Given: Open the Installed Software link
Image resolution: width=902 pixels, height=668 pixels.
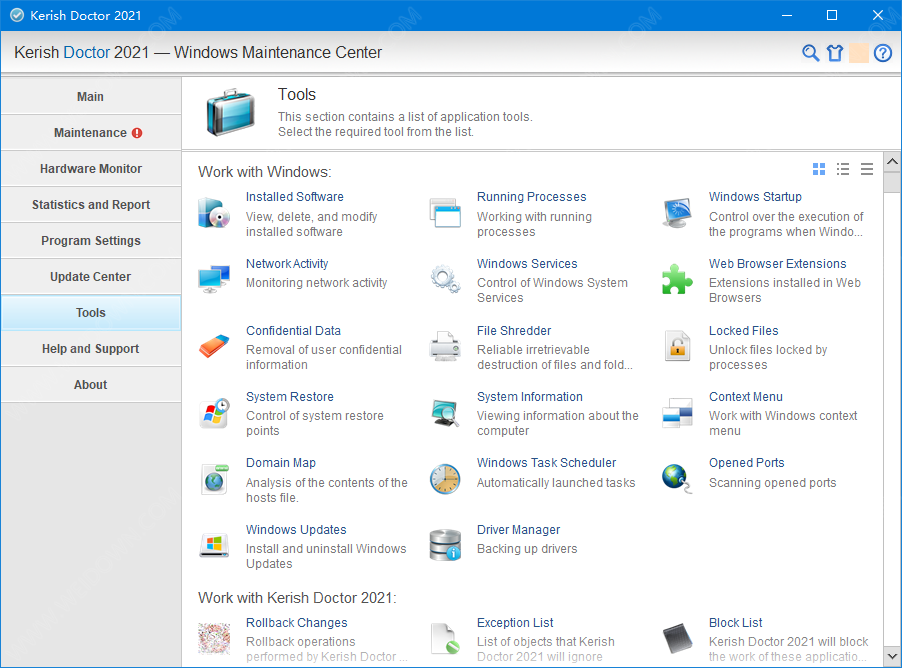Looking at the screenshot, I should tap(295, 197).
